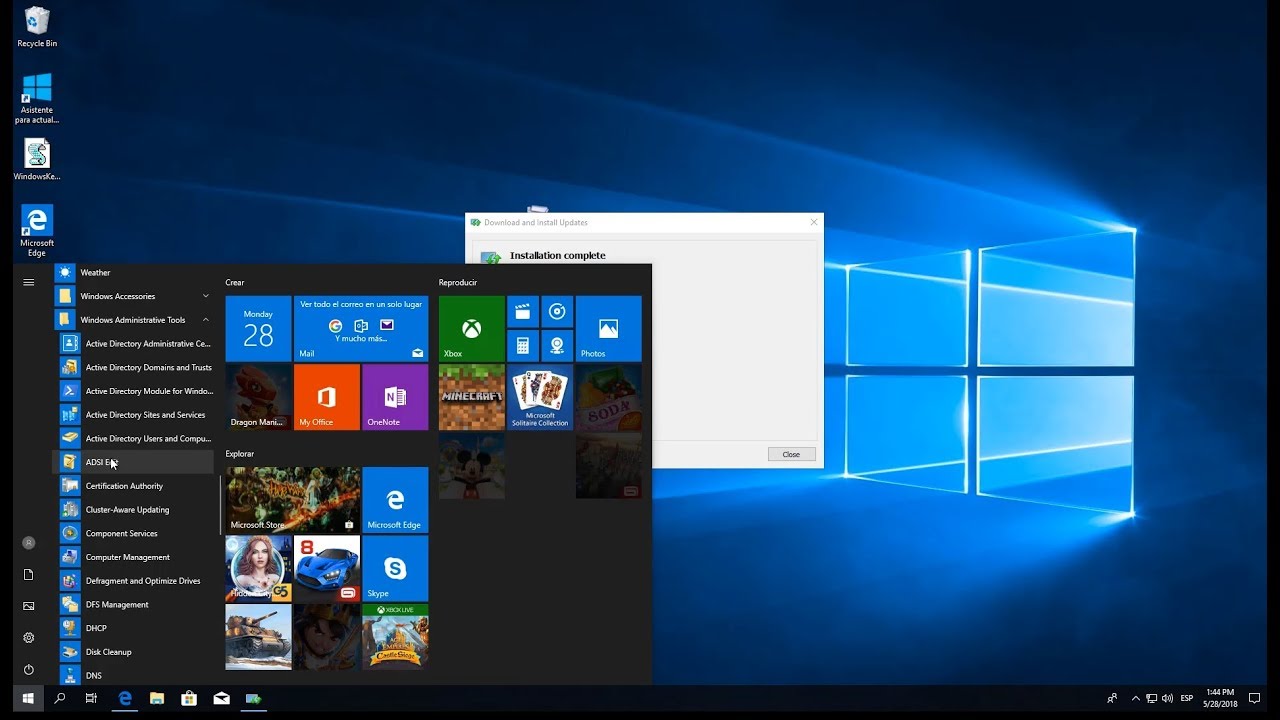Screen dimensions: 1280x720
Task: Open the Store icon on the taskbar
Action: coord(188,699)
